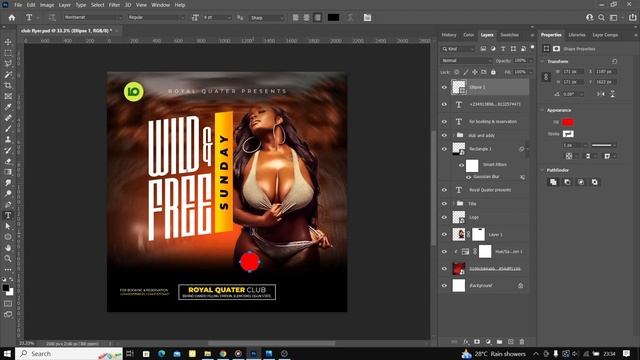The width and height of the screenshot is (640, 360).
Task: Open the Window menu
Action: pyautogui.click(x=160, y=5)
